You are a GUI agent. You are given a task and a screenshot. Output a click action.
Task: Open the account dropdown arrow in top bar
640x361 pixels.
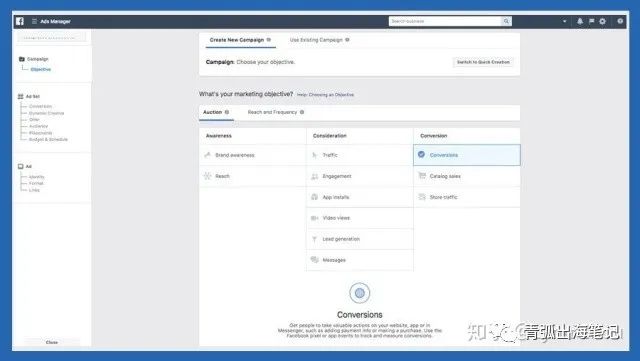[x=564, y=21]
